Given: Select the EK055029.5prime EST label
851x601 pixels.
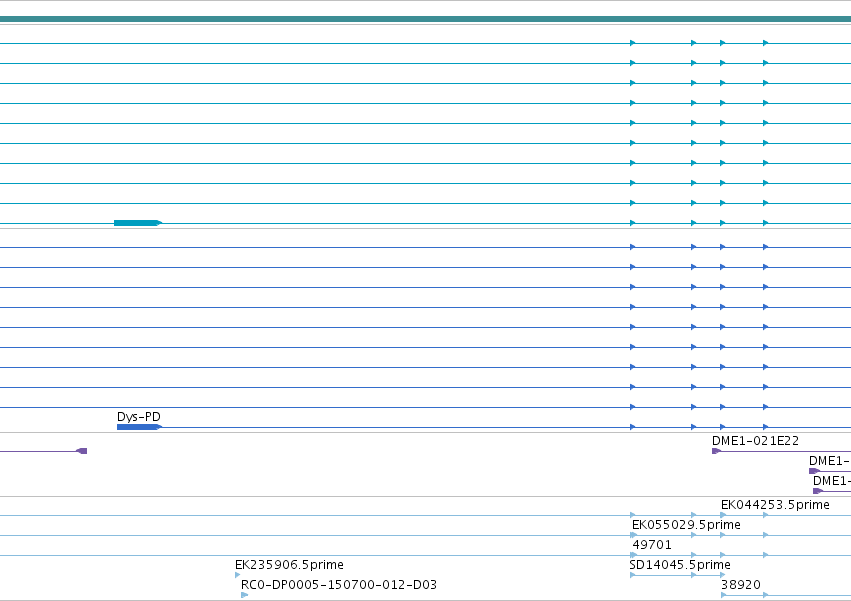Looking at the screenshot, I should [x=686, y=525].
